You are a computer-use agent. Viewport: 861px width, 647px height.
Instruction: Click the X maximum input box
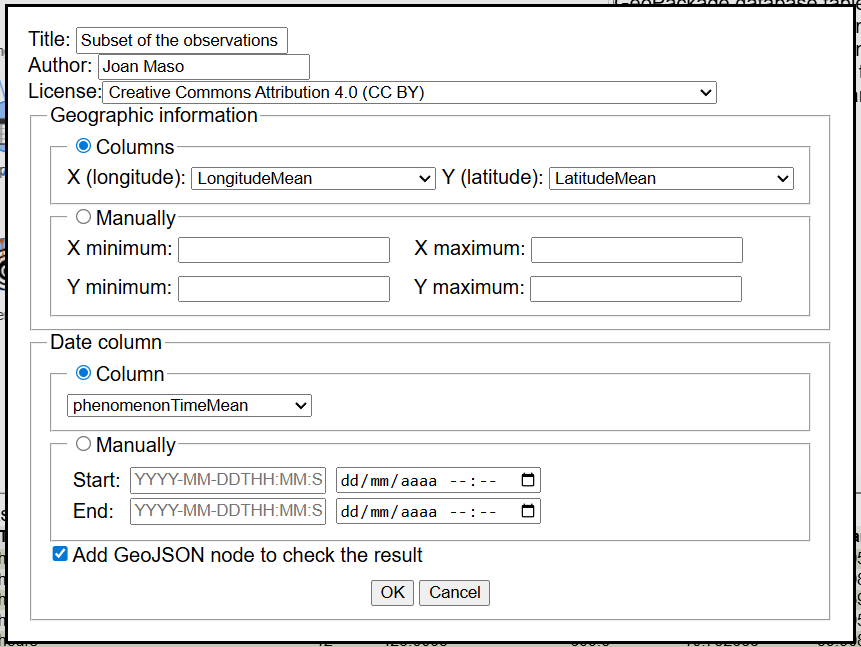(x=636, y=250)
